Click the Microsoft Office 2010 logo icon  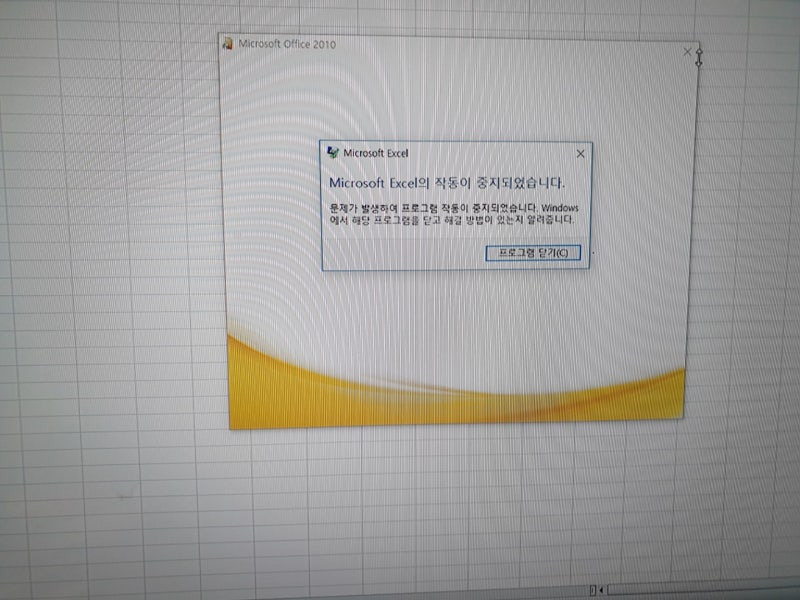click(228, 43)
